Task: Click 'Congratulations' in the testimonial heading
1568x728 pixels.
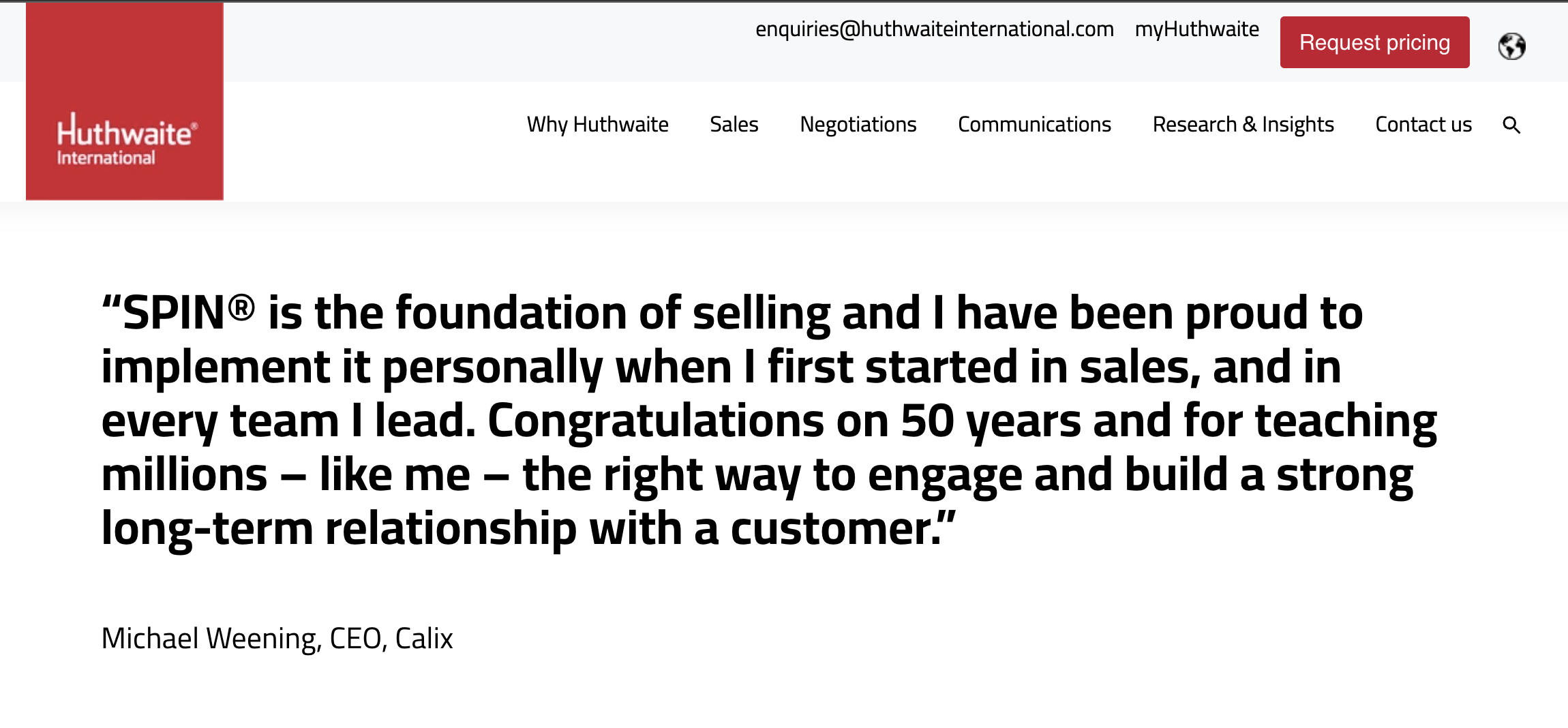Action: 656,421
